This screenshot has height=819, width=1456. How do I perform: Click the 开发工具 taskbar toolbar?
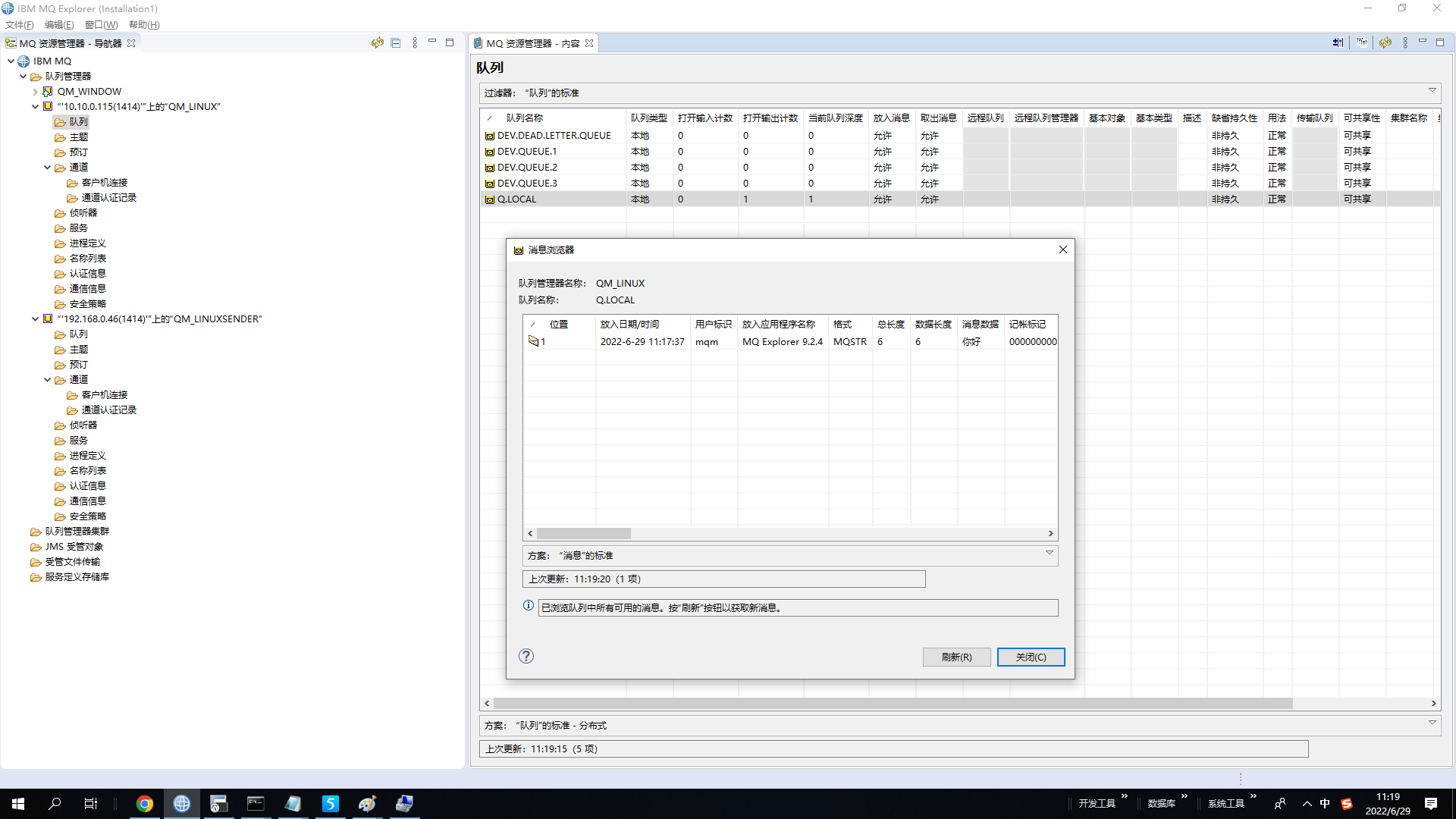(1097, 804)
